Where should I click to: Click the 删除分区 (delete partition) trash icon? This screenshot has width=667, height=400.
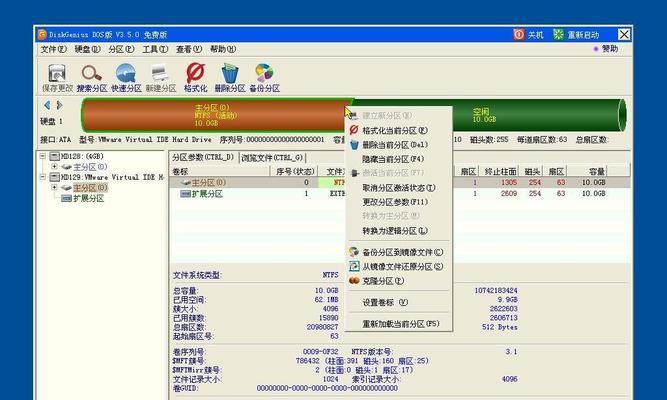click(x=230, y=76)
